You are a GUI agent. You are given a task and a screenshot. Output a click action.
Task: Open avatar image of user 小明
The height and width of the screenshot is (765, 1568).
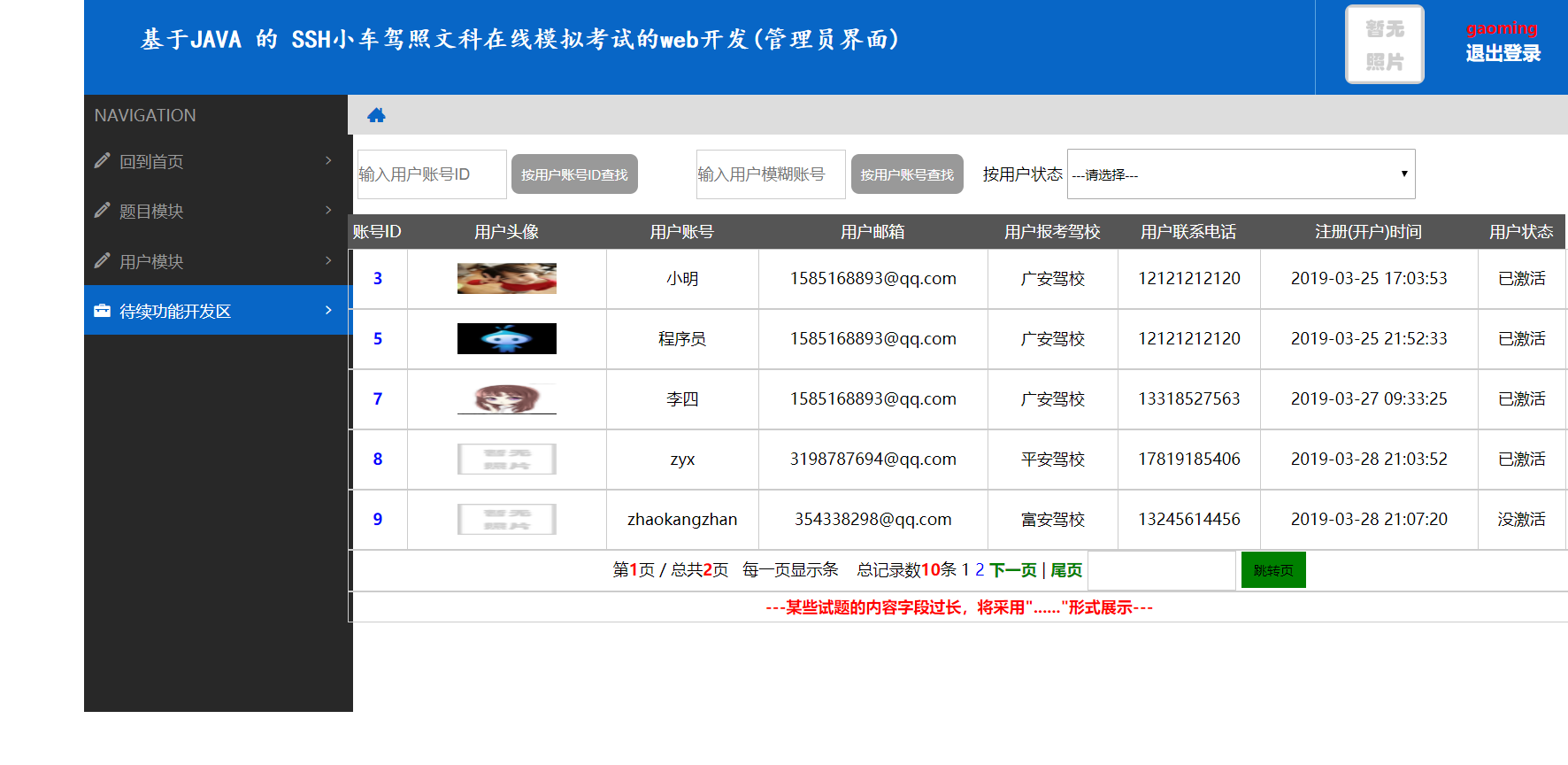click(506, 278)
